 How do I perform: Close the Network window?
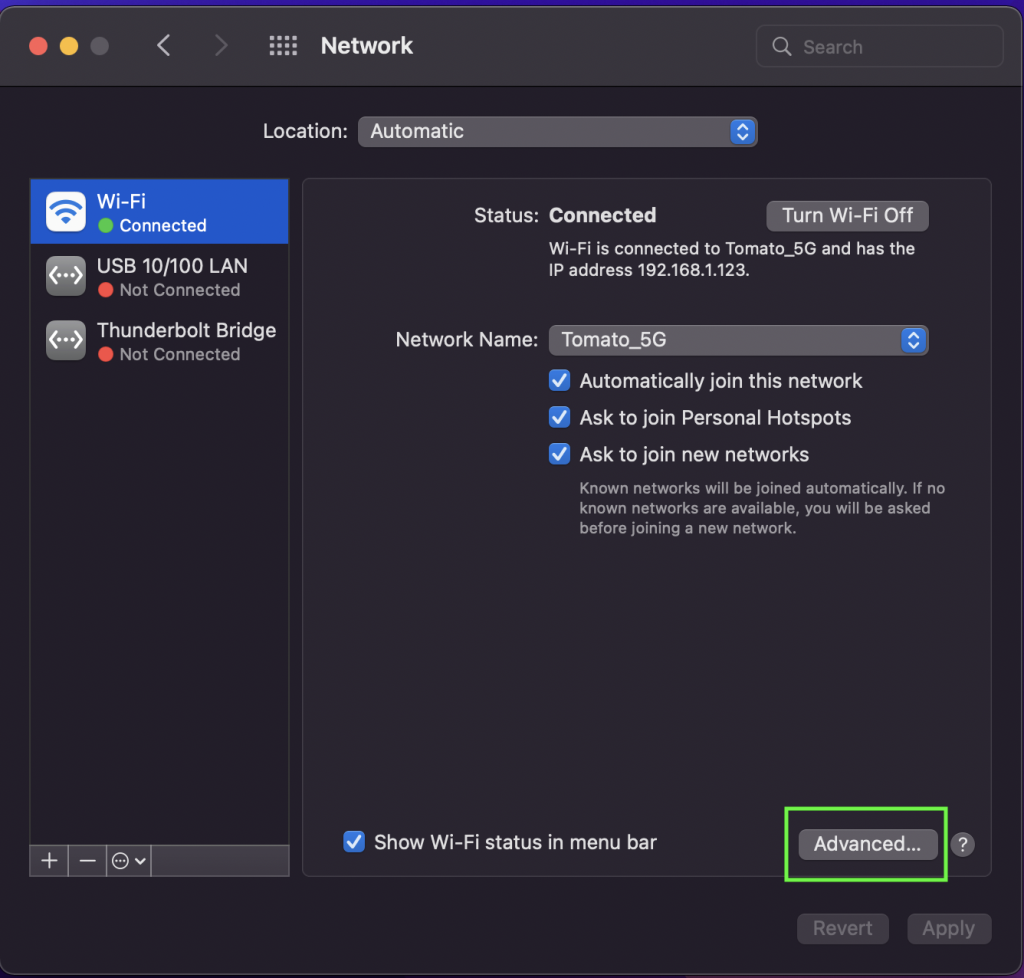pyautogui.click(x=39, y=46)
